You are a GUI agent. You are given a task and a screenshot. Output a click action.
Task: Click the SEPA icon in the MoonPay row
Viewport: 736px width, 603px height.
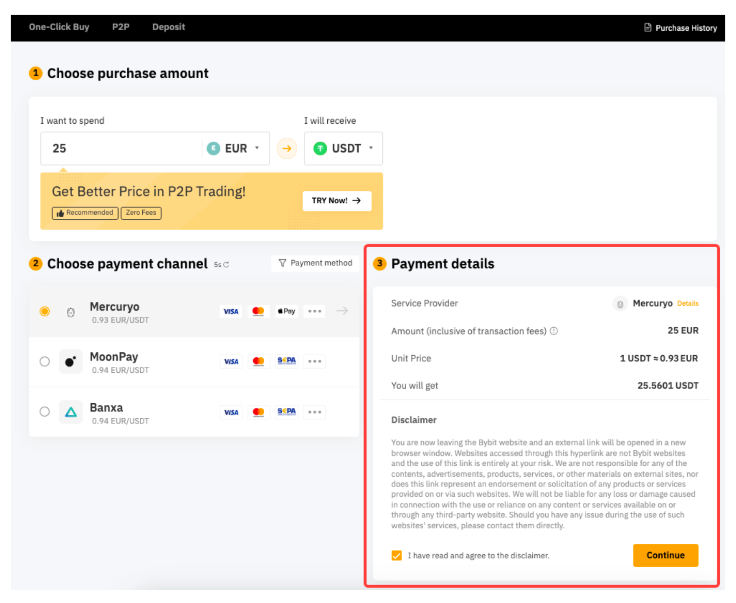point(286,361)
